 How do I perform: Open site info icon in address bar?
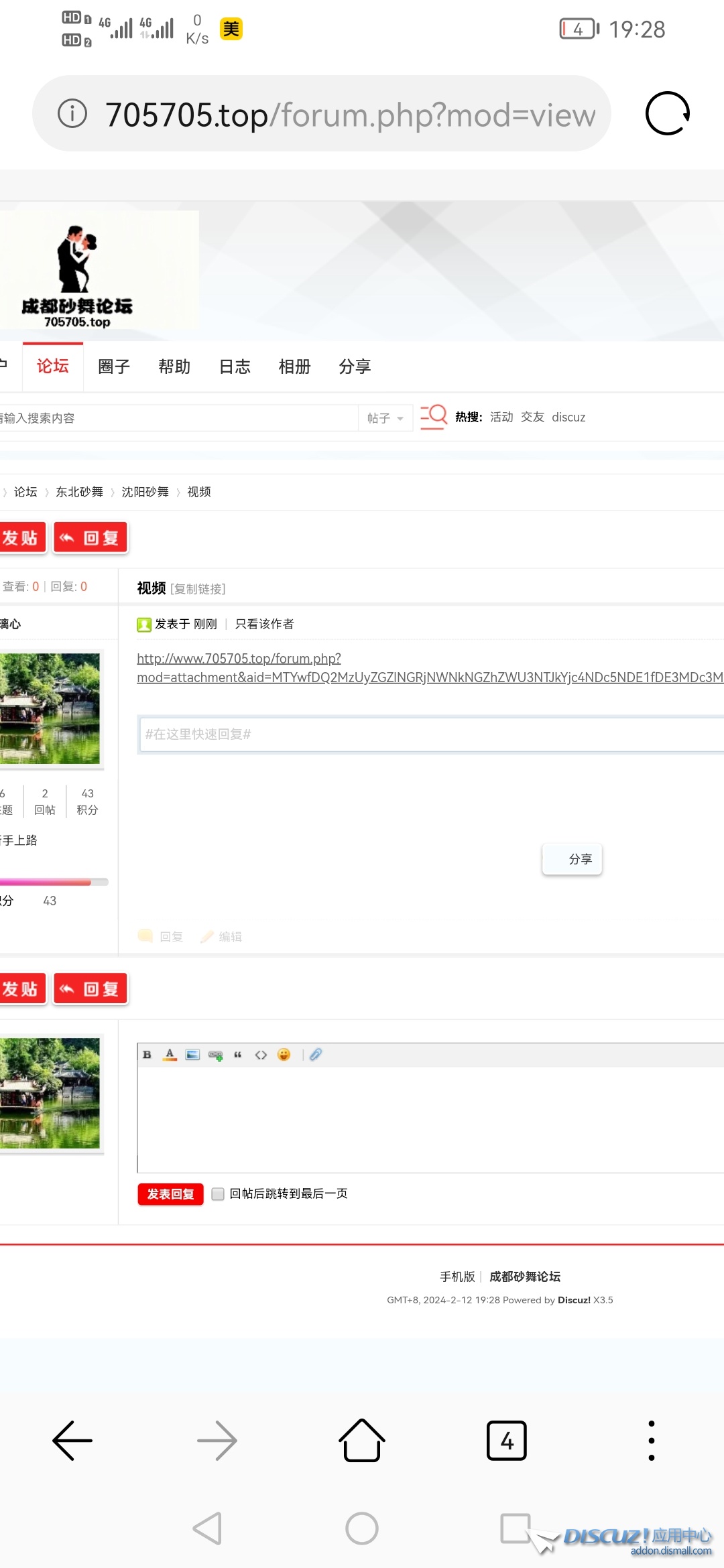coord(72,113)
